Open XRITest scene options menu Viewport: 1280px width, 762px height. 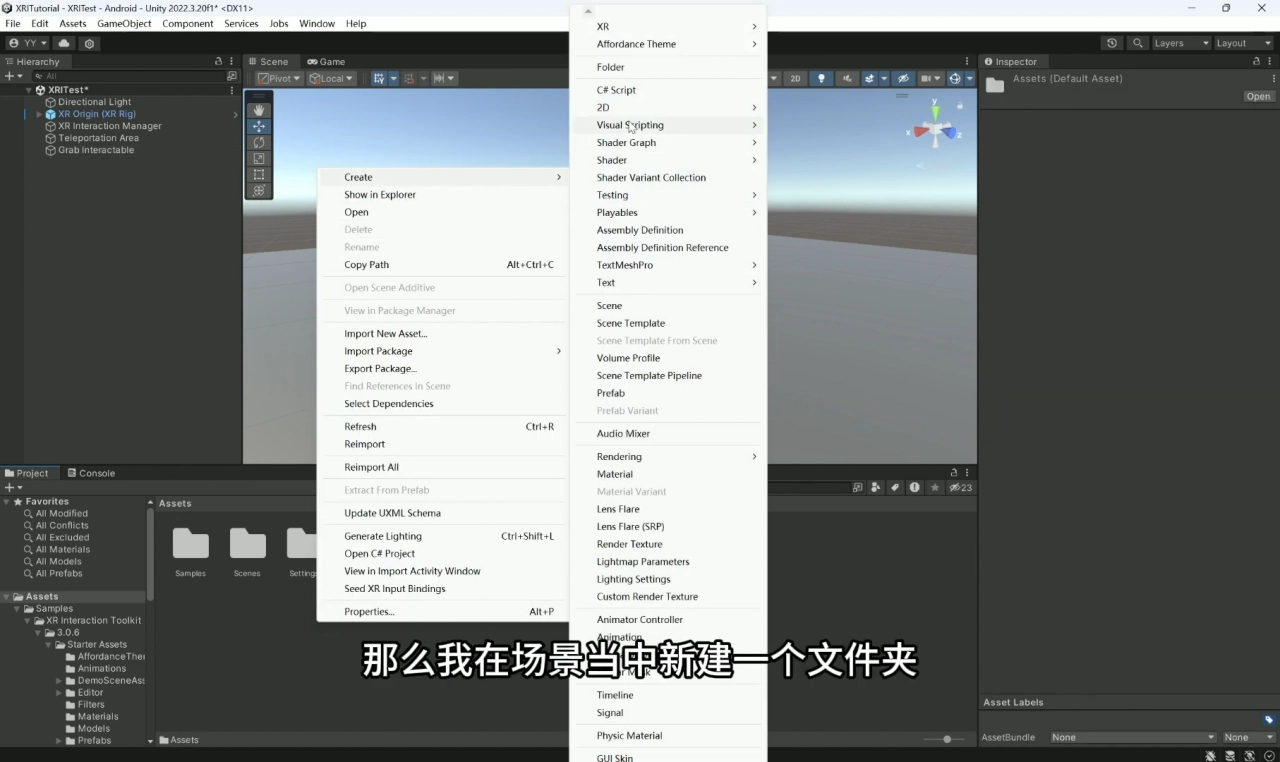pos(232,90)
